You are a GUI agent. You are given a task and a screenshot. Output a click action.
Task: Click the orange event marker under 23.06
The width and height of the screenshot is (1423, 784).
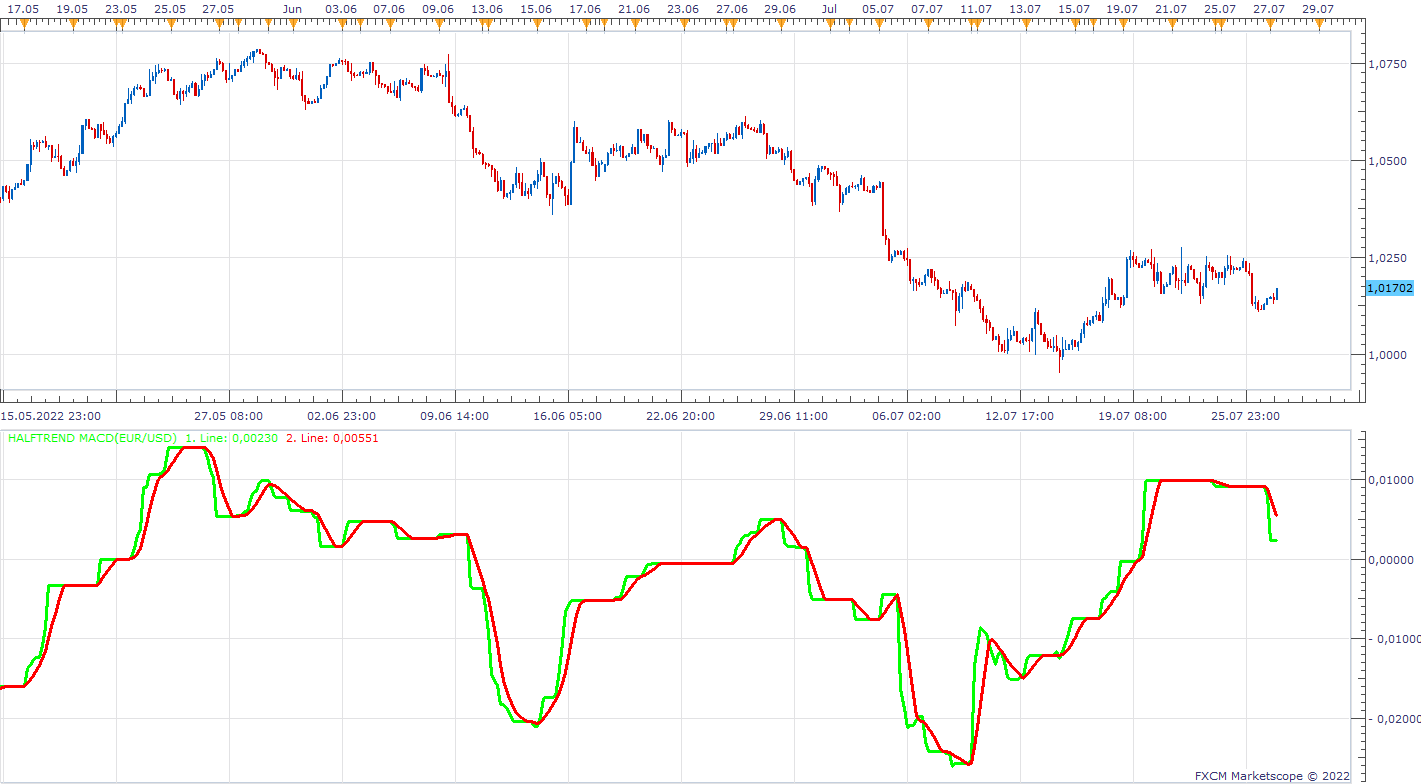coord(683,24)
